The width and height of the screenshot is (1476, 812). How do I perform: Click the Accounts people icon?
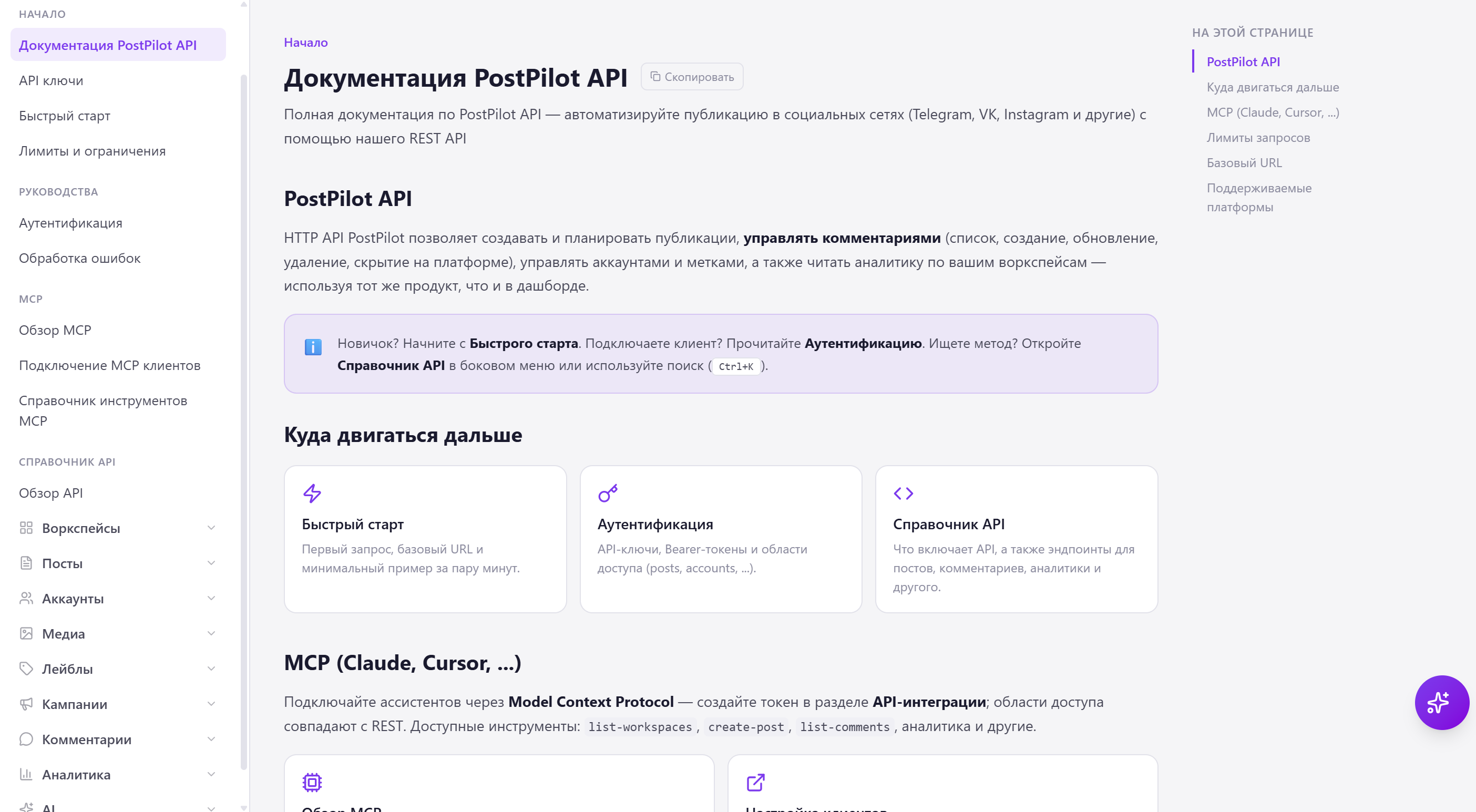[26, 598]
